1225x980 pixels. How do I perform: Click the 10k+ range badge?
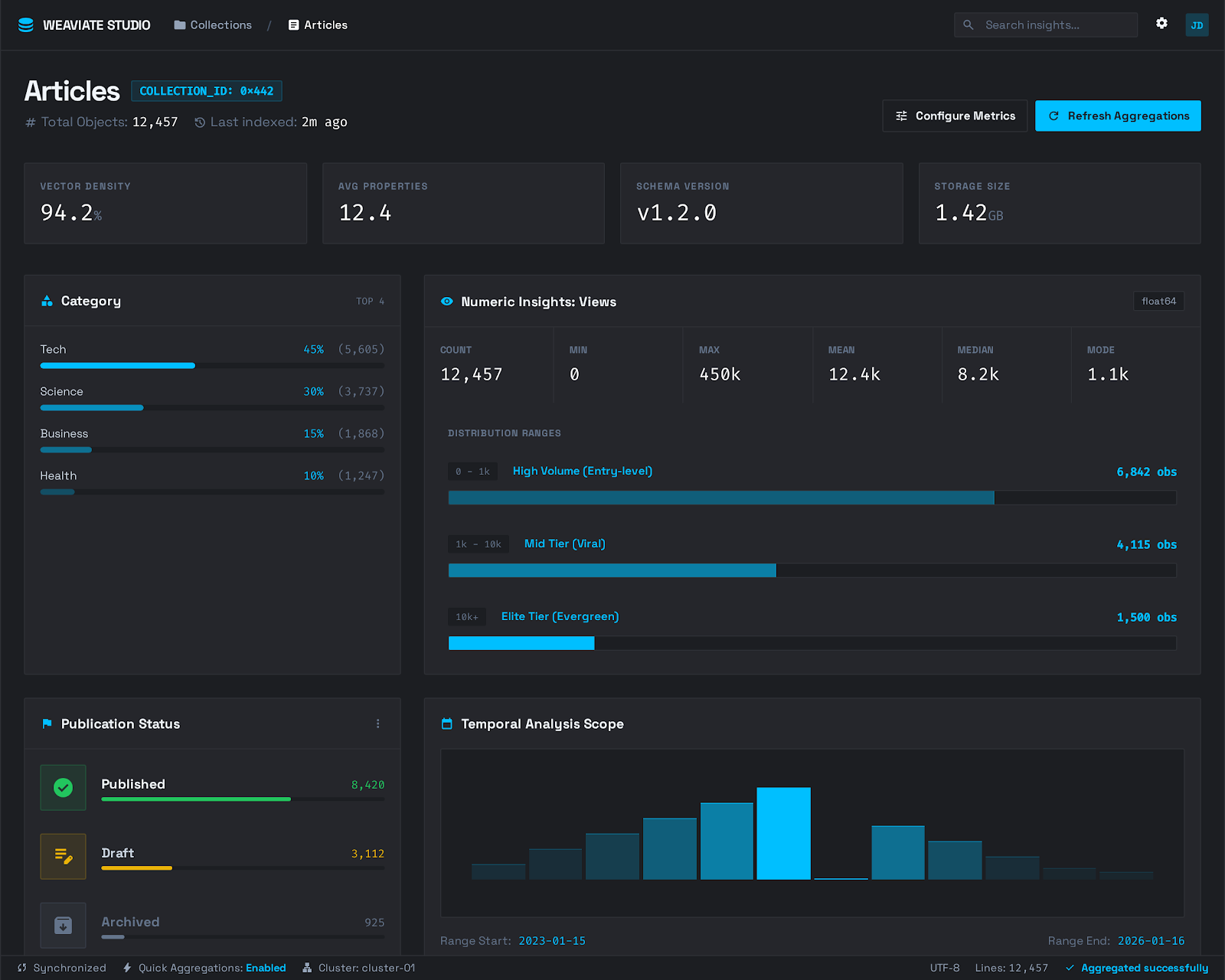tap(467, 617)
